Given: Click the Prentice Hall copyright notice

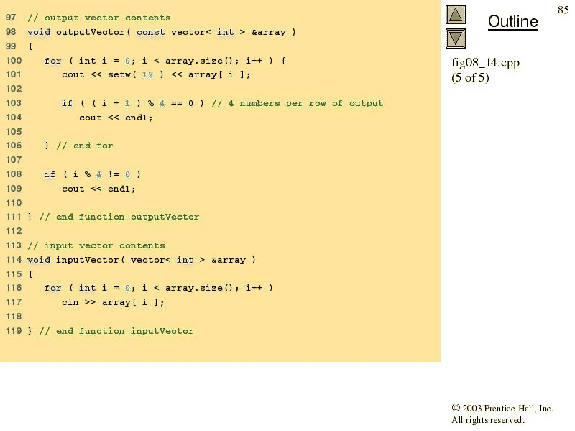Looking at the screenshot, I should (502, 408).
